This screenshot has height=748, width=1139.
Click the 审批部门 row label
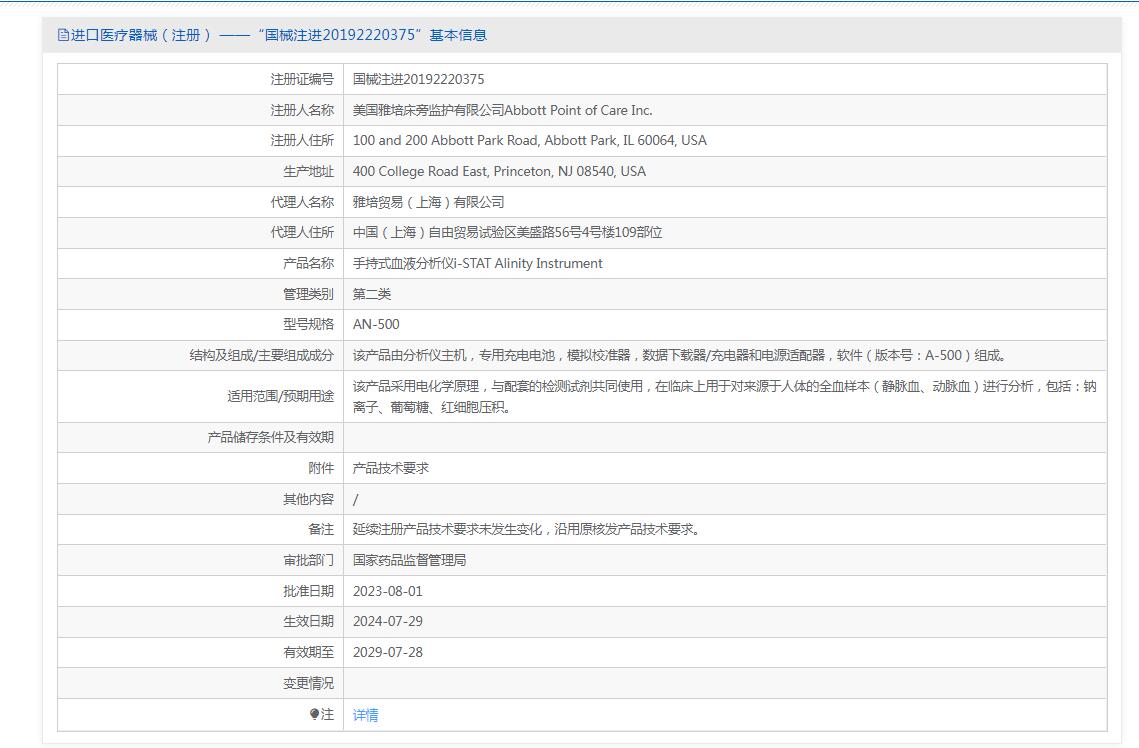[309, 560]
